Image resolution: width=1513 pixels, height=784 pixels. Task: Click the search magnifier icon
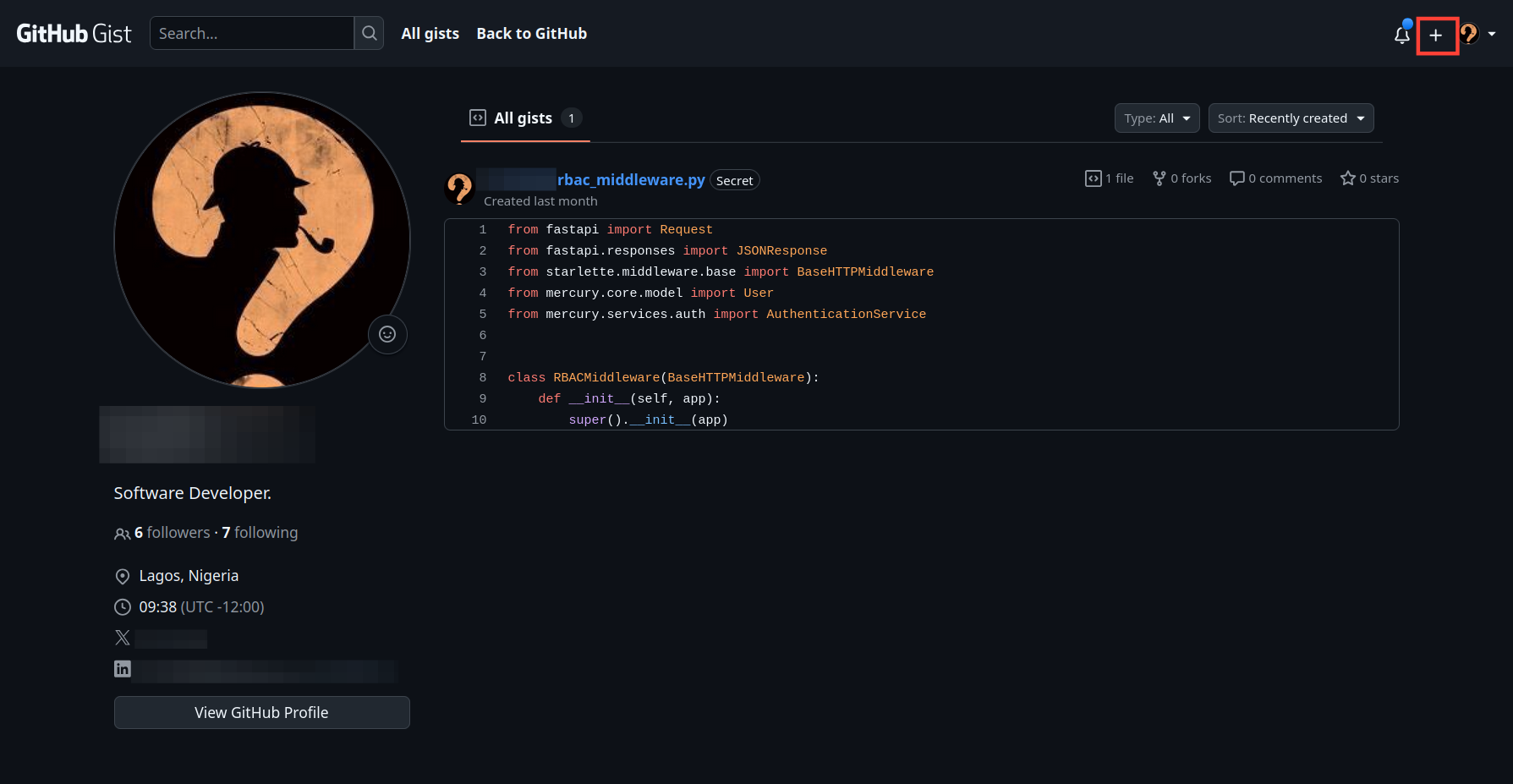coord(368,33)
